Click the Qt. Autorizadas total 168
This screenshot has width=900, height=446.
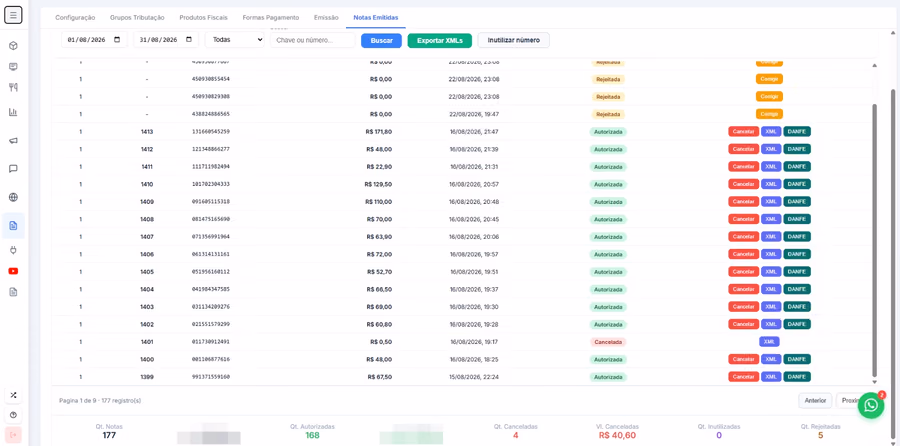[x=312, y=435]
